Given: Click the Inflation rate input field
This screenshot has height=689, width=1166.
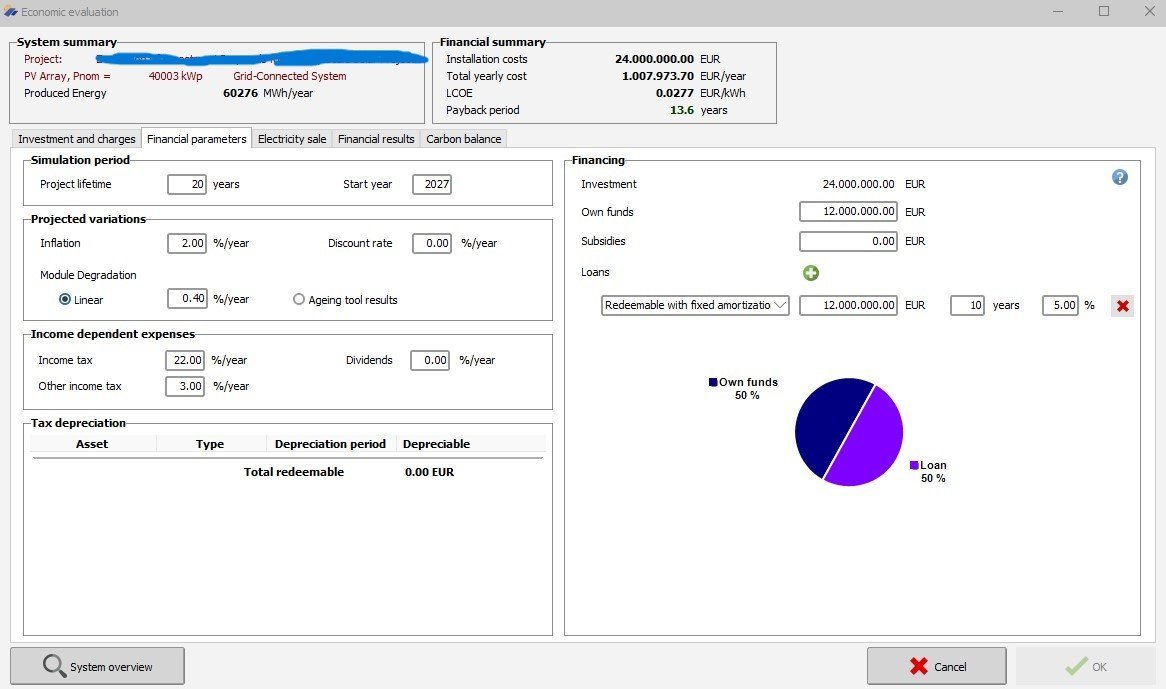Looking at the screenshot, I should click(186, 243).
